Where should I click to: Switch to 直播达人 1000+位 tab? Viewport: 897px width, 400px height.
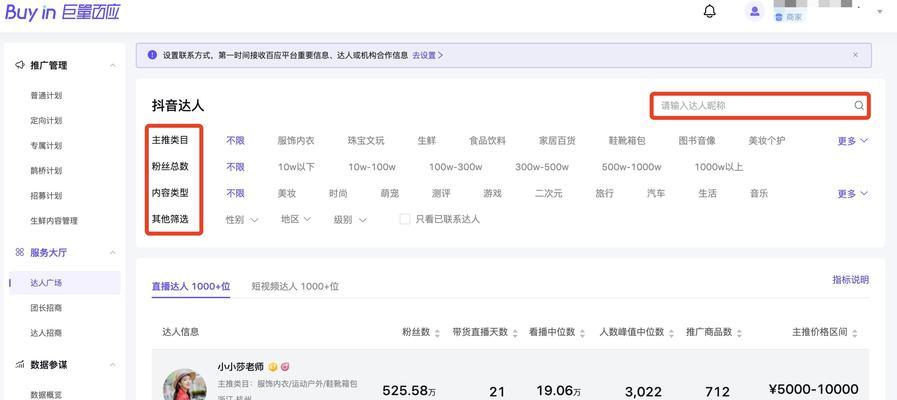[x=190, y=286]
